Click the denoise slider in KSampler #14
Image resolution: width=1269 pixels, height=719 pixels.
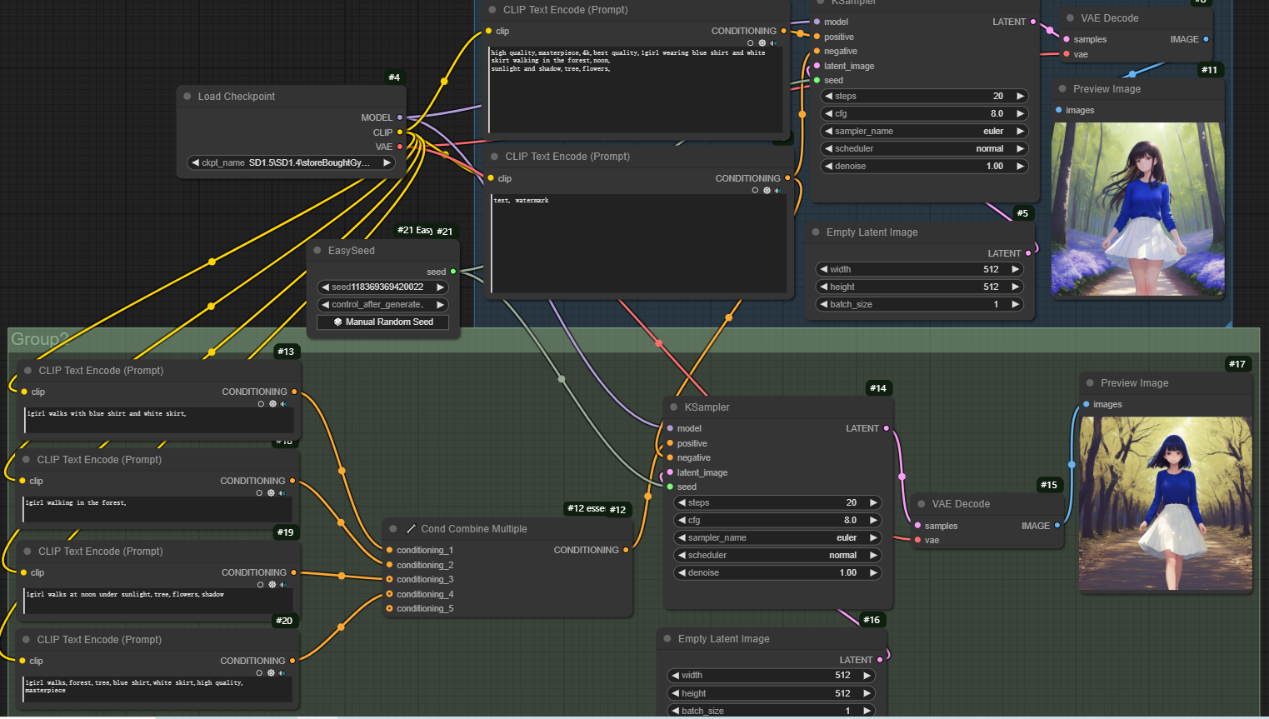(776, 573)
